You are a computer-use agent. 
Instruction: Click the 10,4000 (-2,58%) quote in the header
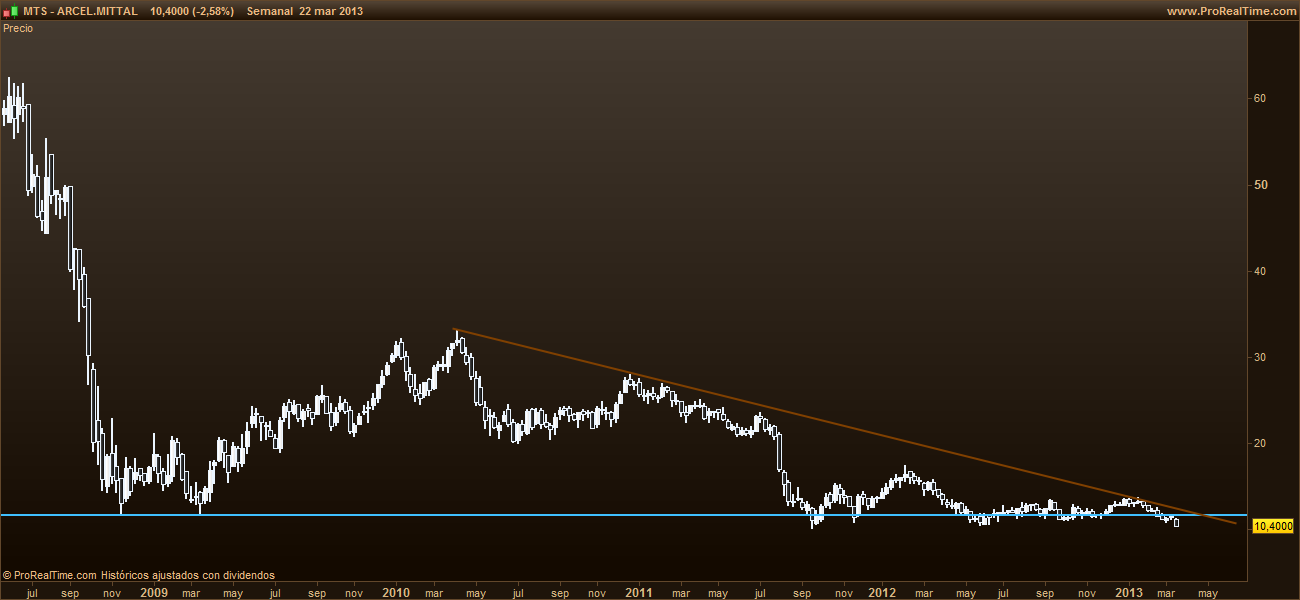point(192,11)
